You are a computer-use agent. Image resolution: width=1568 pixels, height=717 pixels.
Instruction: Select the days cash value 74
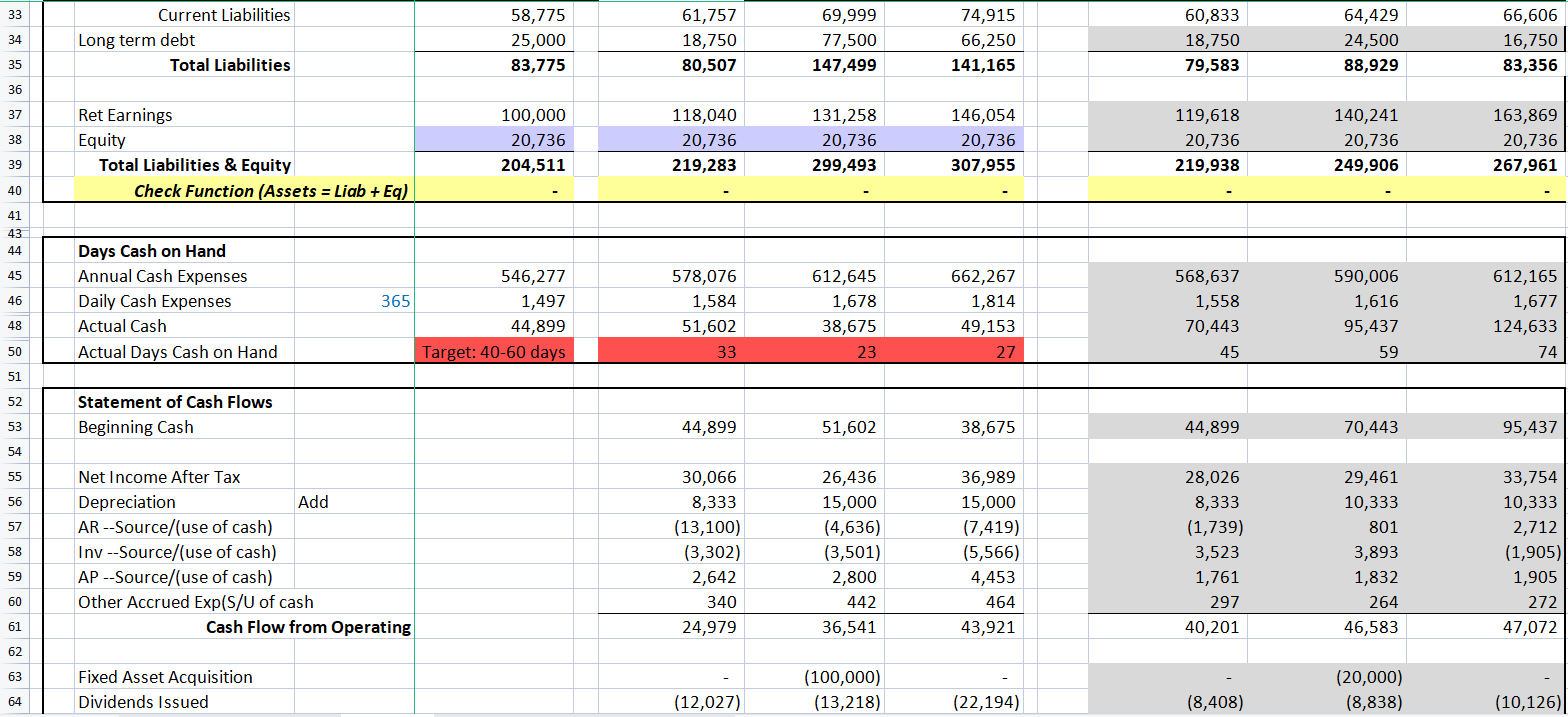pos(1547,352)
